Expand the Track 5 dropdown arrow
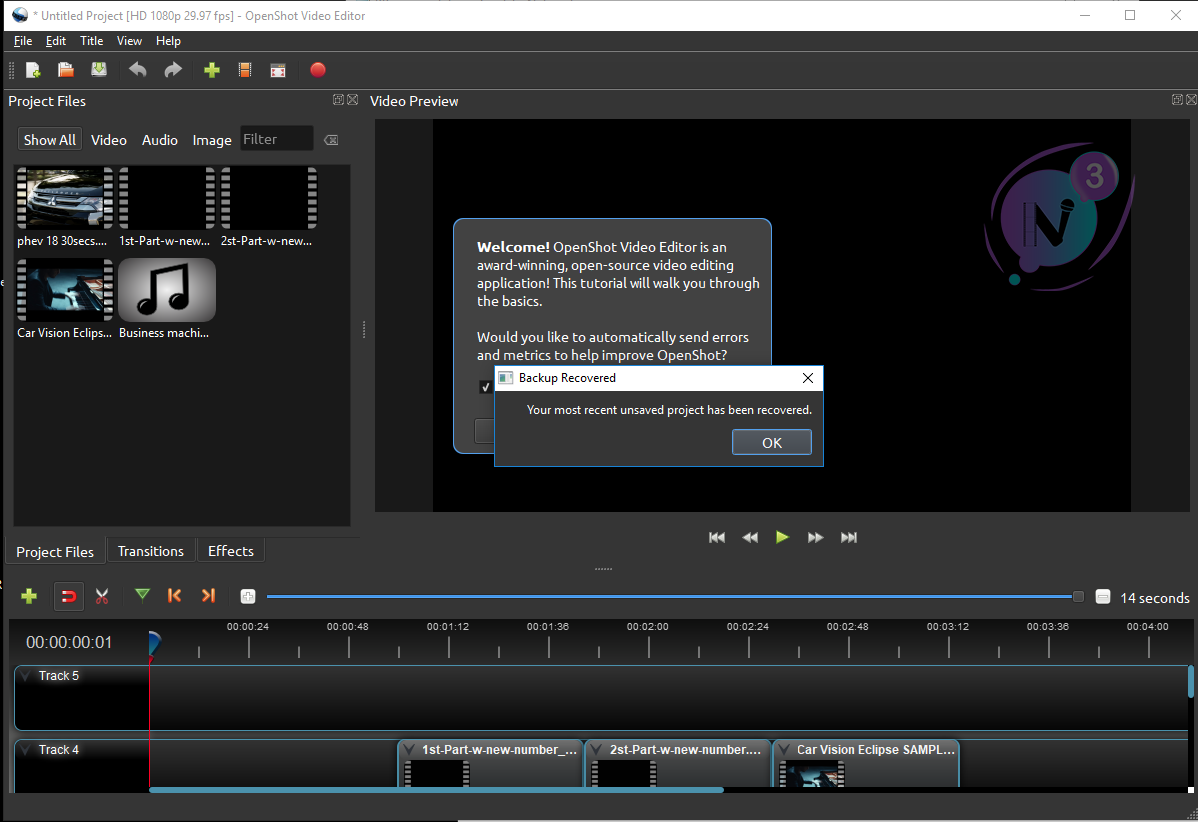The width and height of the screenshot is (1198, 822). coord(26,676)
